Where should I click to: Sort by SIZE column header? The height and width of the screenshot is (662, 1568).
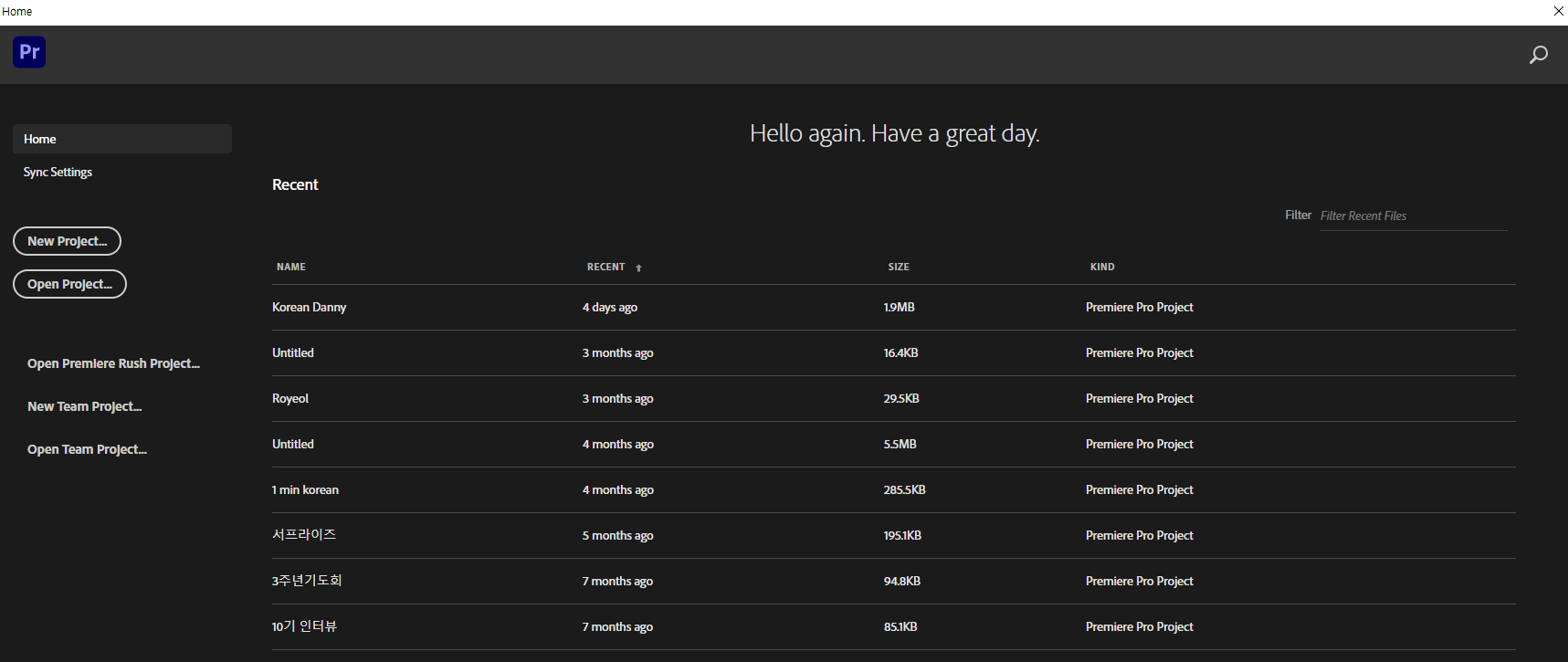pos(899,267)
